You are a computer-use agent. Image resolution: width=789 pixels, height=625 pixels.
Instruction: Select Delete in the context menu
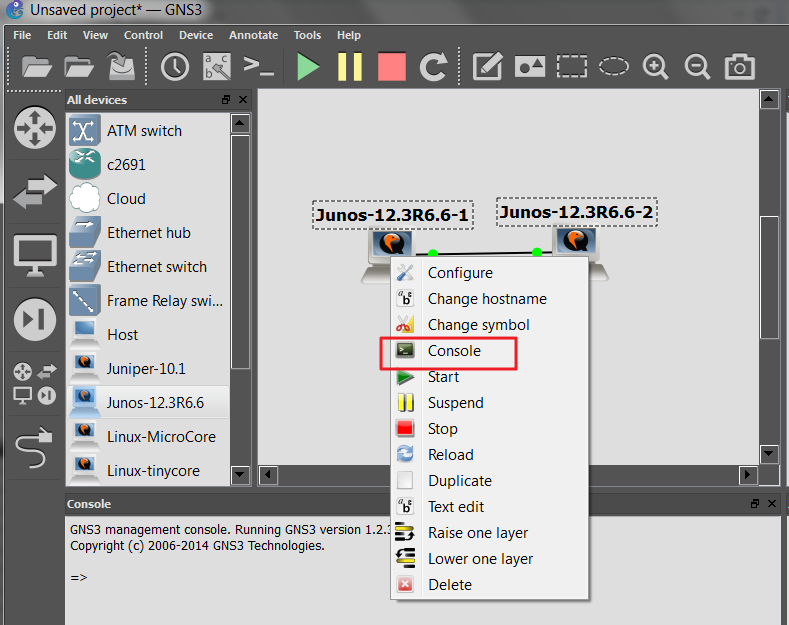pyautogui.click(x=489, y=585)
